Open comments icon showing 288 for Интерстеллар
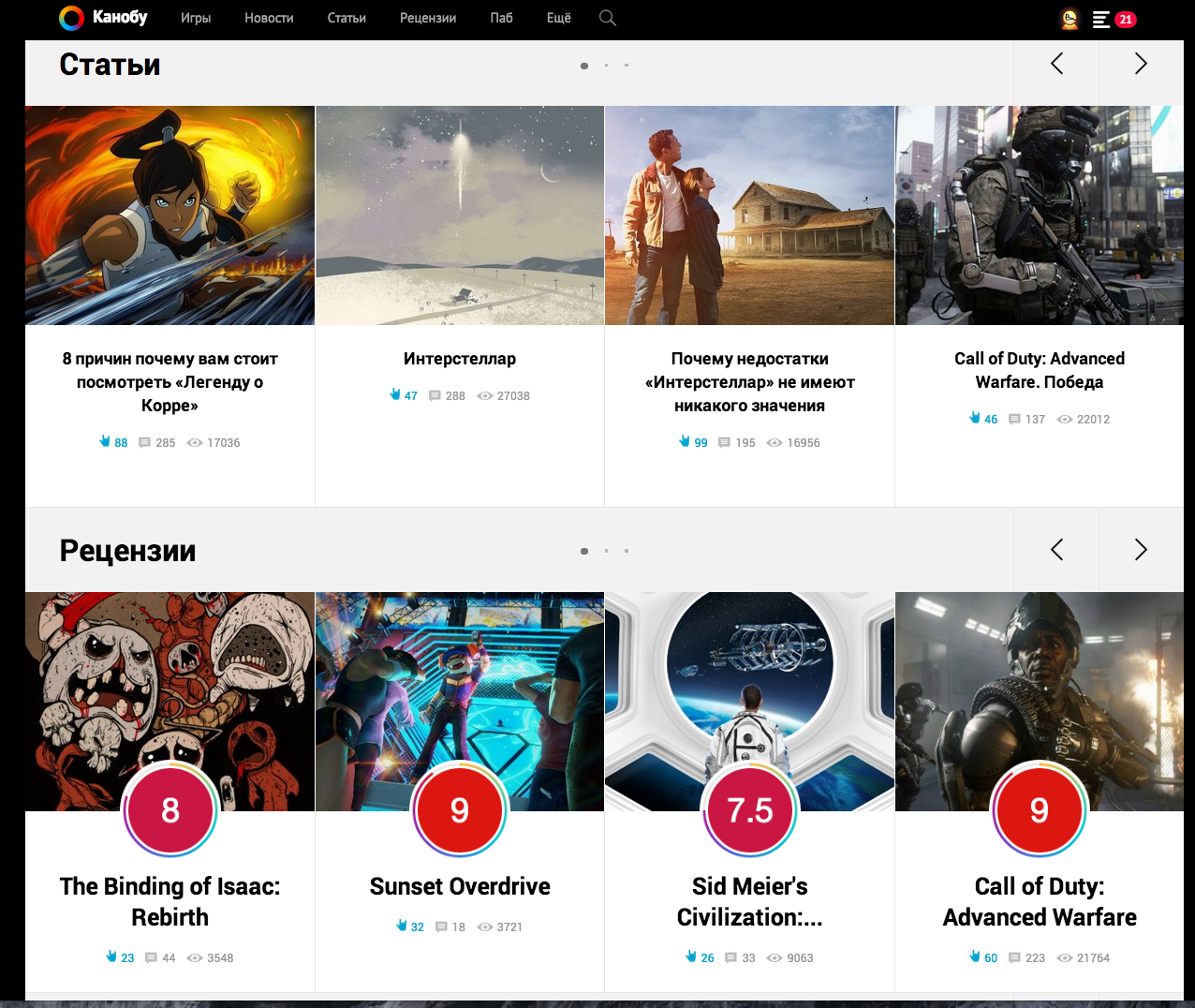The width and height of the screenshot is (1195, 1008). (x=435, y=396)
